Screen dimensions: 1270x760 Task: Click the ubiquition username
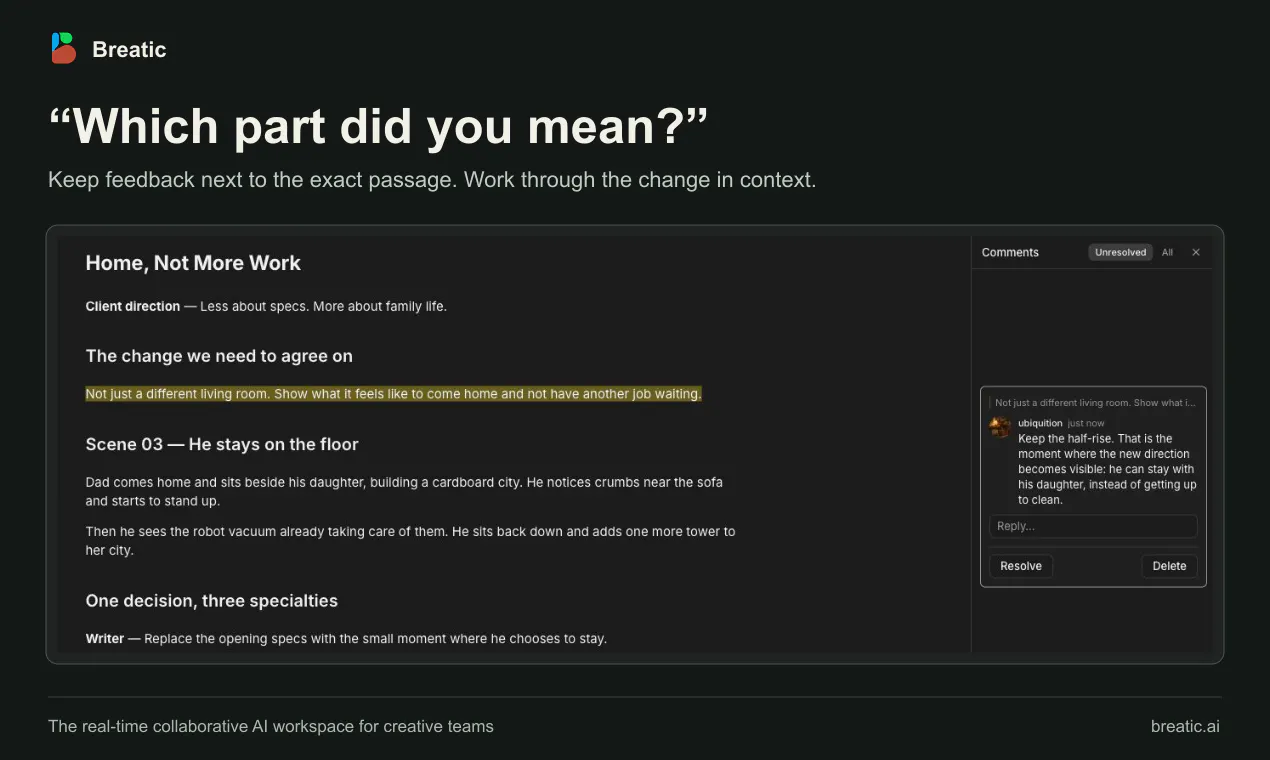pyautogui.click(x=1040, y=423)
